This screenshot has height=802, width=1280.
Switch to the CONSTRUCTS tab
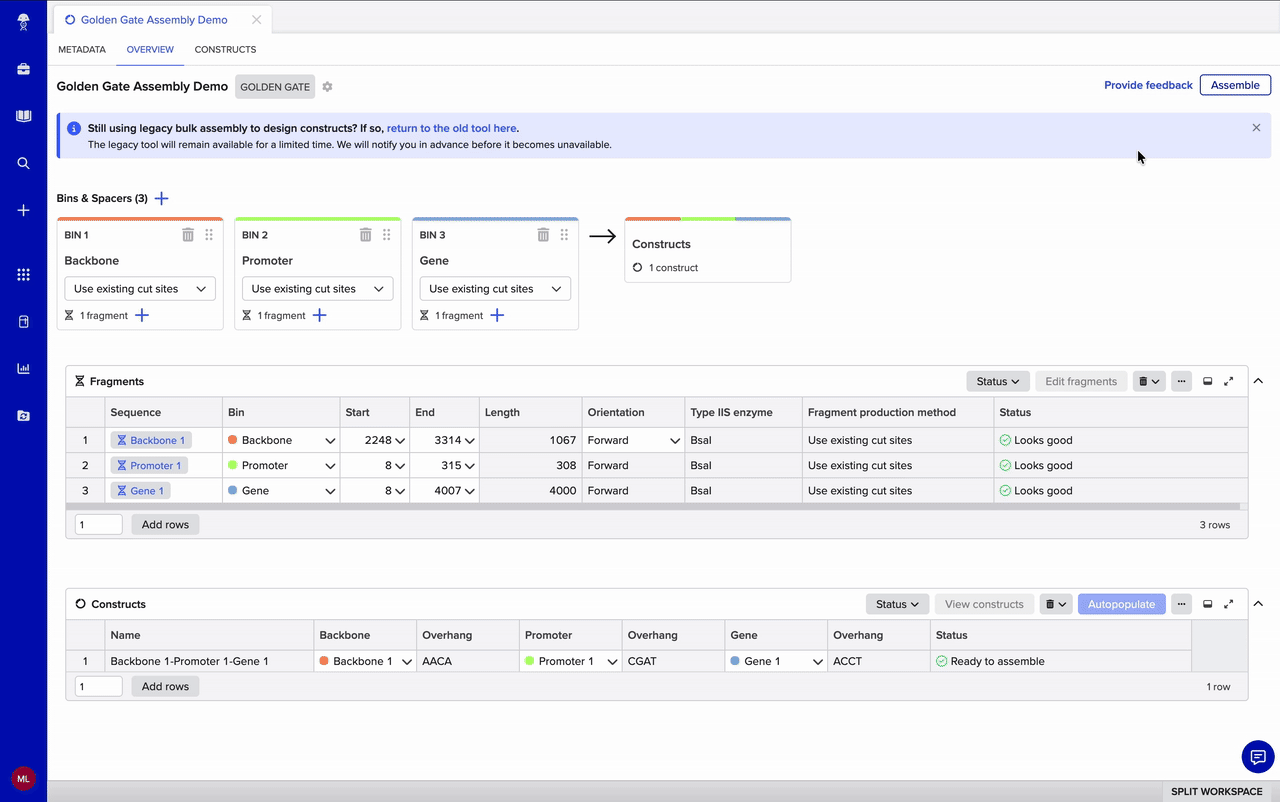point(225,49)
